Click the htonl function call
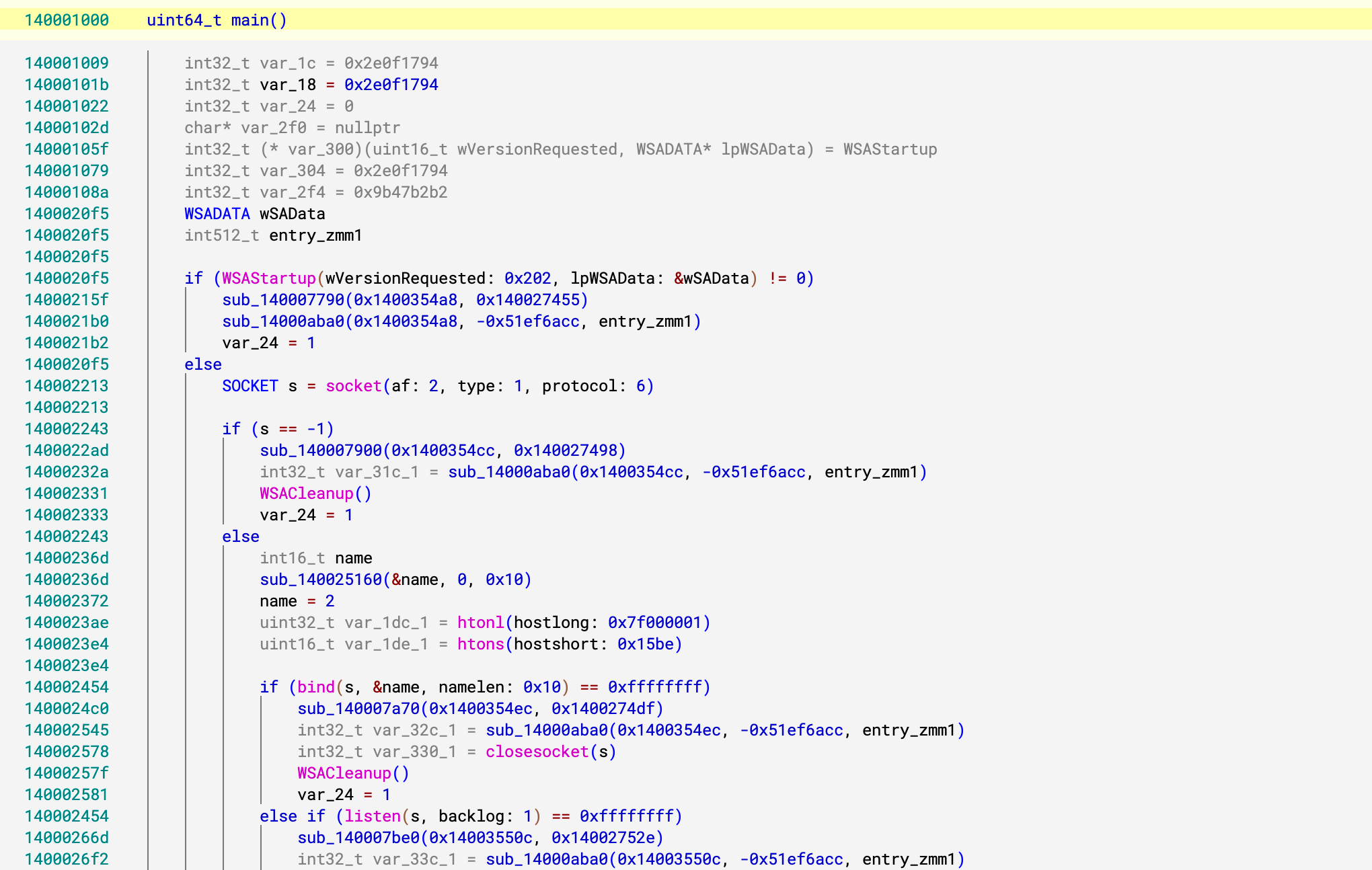The image size is (1372, 870). pos(480,623)
